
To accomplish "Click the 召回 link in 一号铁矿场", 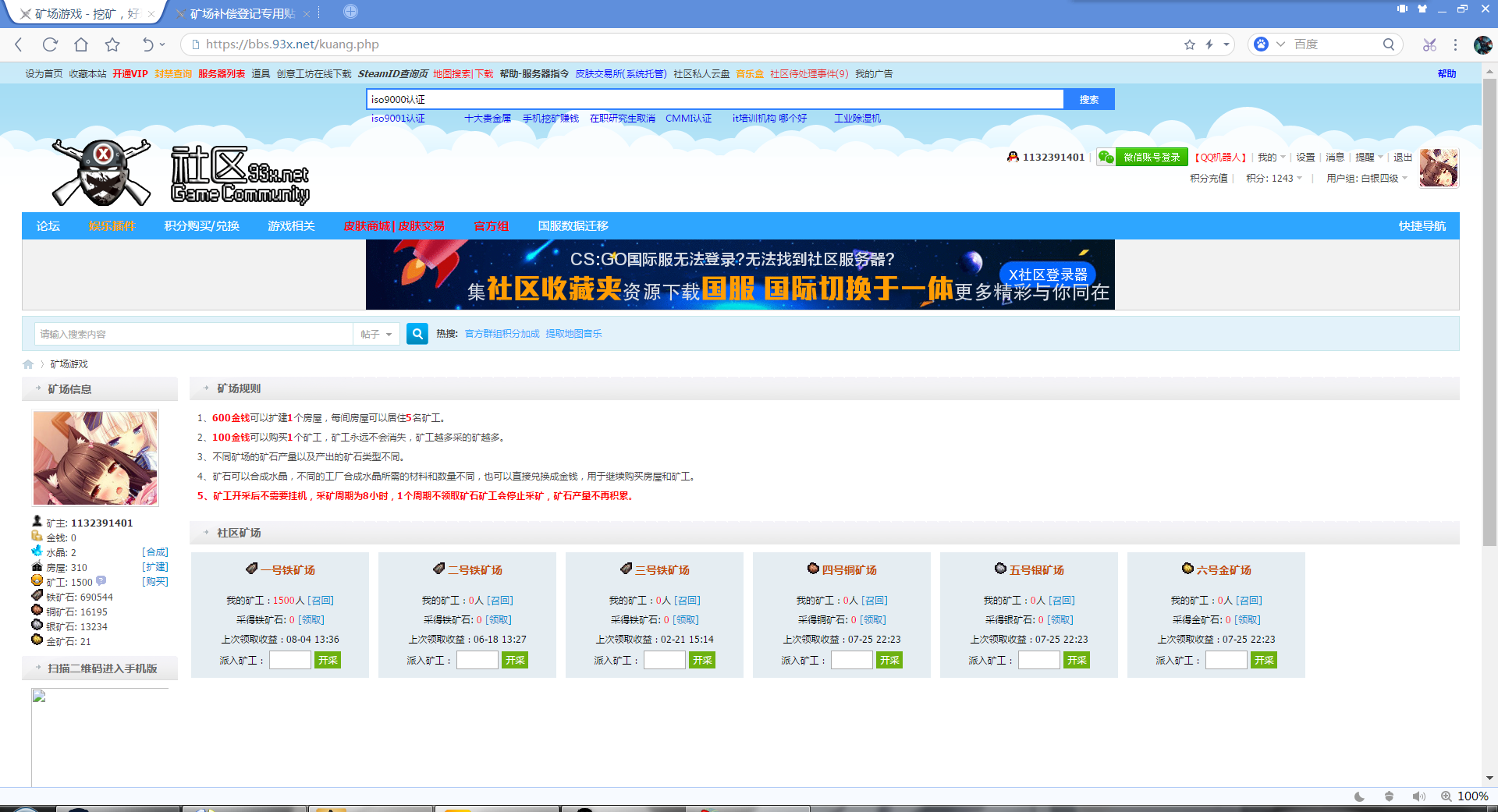I will (x=321, y=600).
